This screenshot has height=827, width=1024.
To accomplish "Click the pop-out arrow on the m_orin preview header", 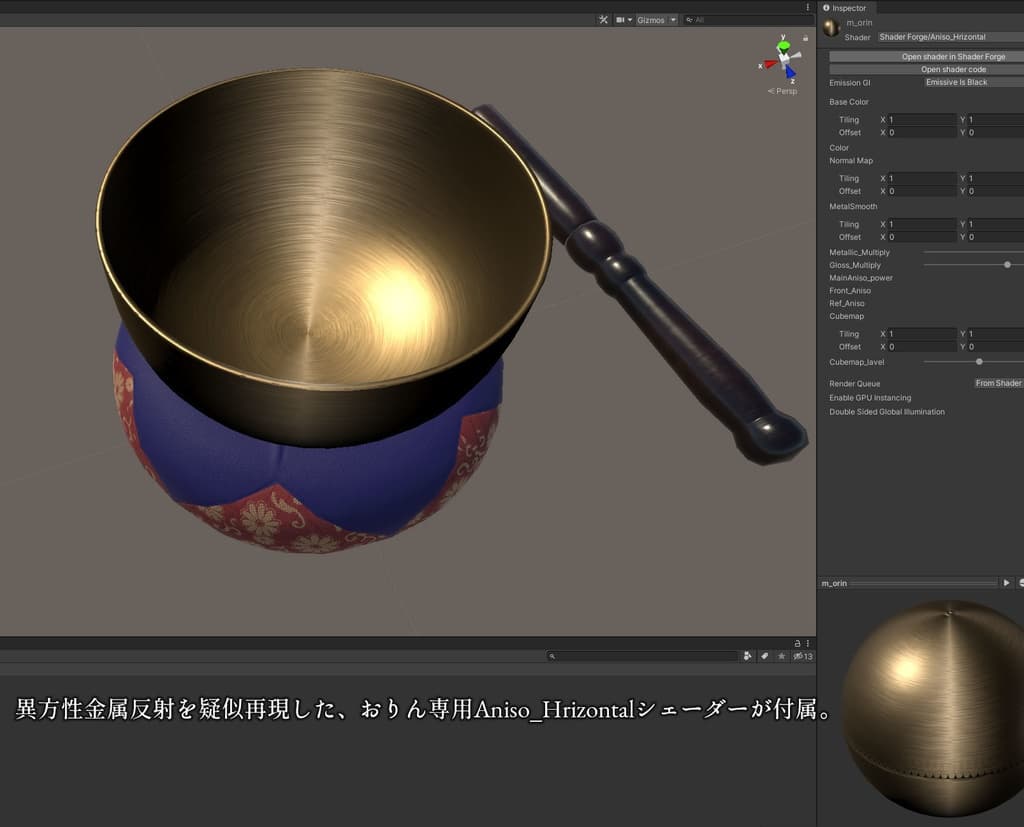I will pos(1007,582).
